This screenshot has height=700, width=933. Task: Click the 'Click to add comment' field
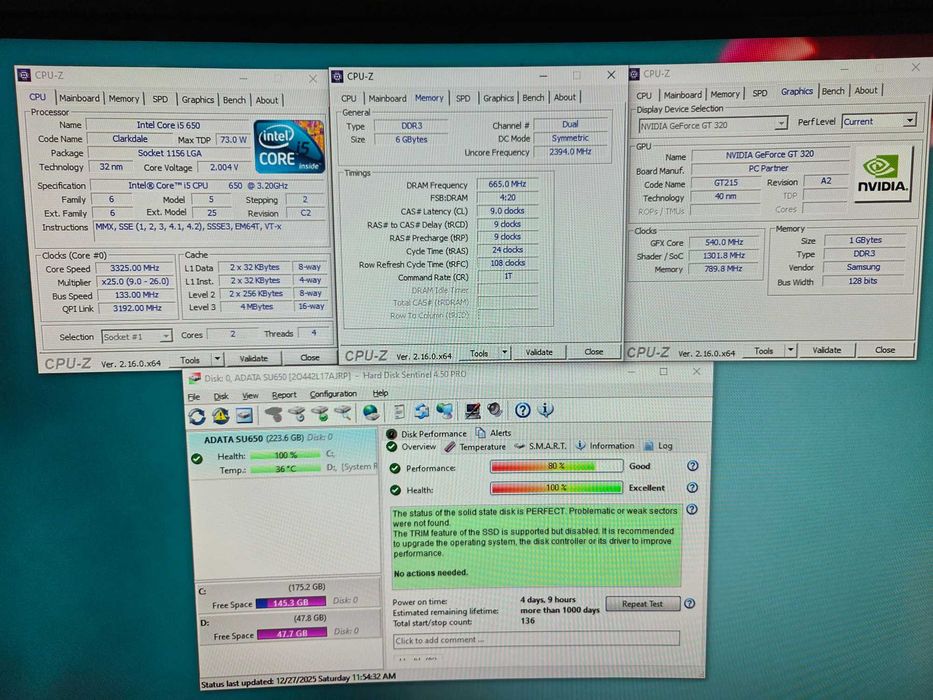tap(536, 640)
